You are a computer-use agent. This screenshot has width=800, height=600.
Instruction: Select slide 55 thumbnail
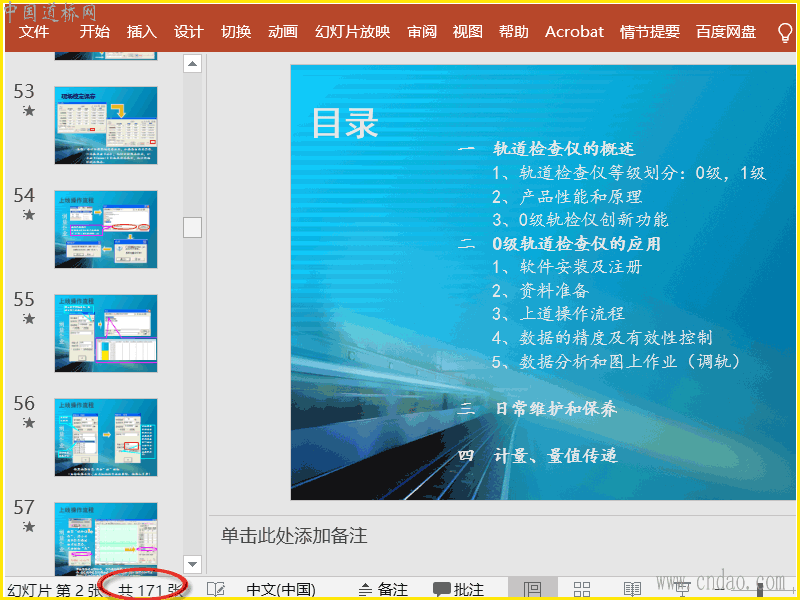pyautogui.click(x=106, y=333)
